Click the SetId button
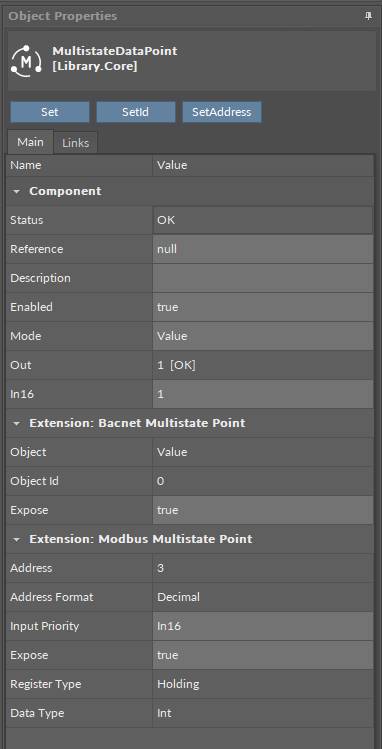 tap(136, 112)
